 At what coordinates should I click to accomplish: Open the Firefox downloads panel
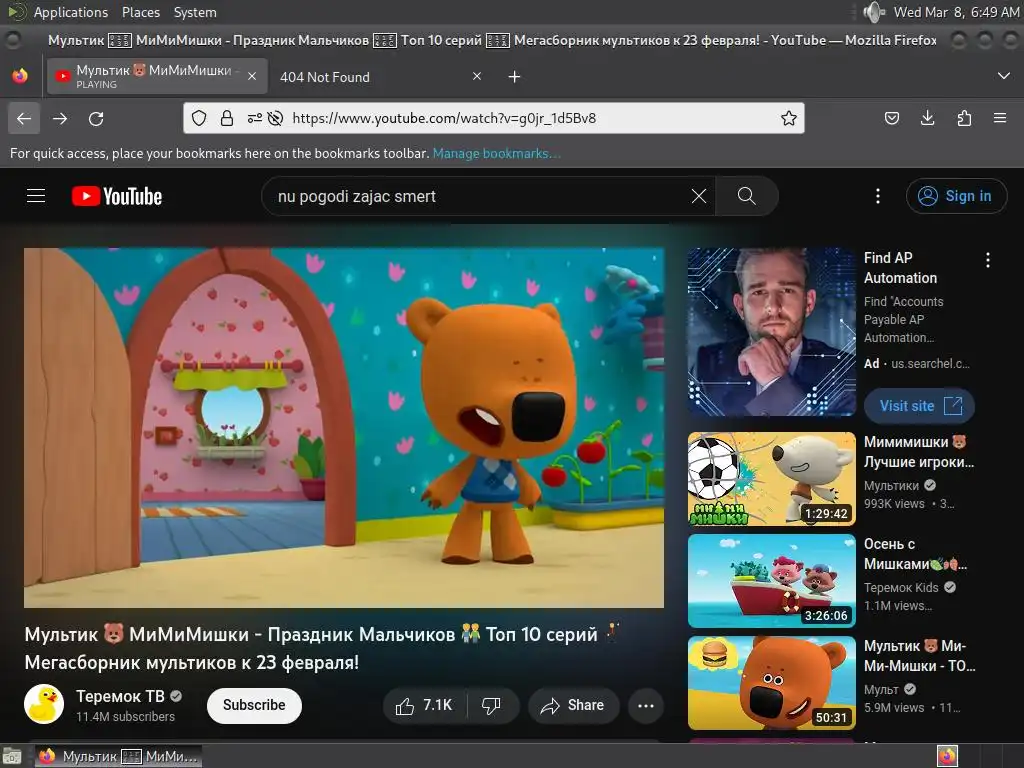pos(927,118)
